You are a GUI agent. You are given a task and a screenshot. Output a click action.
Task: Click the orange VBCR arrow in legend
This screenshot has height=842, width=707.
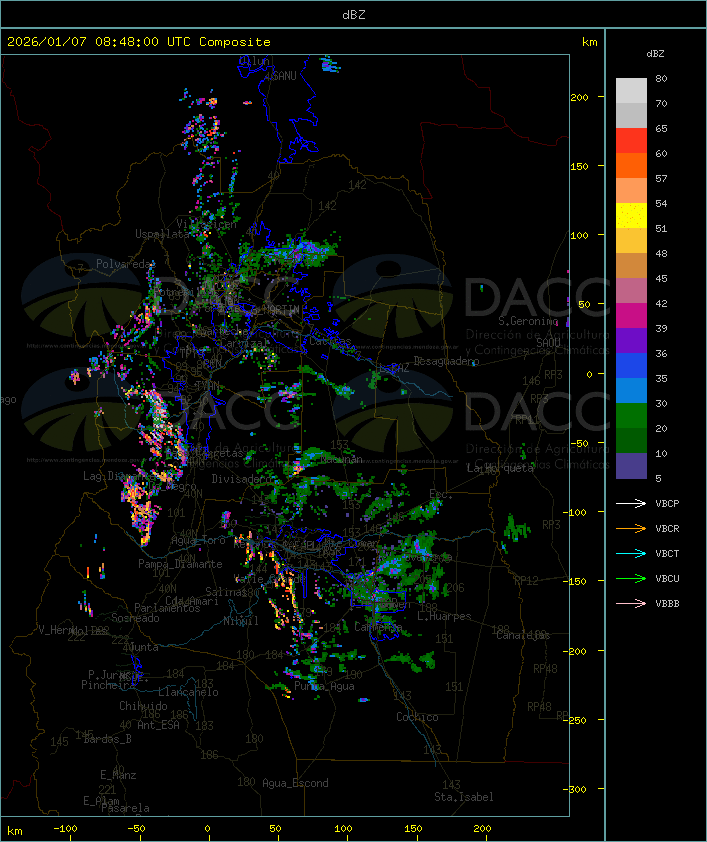(x=632, y=529)
